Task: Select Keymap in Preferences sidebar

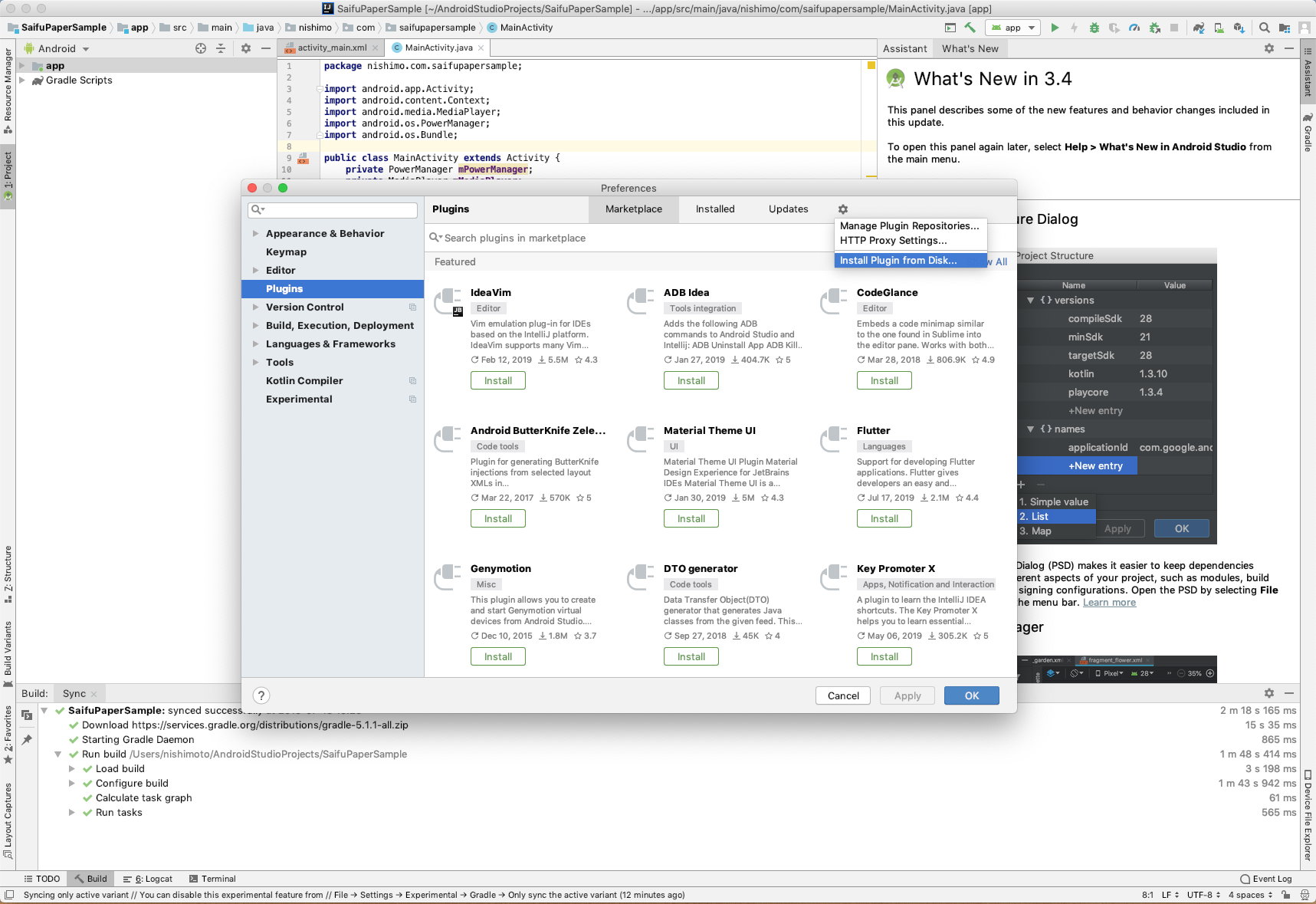Action: pyautogui.click(x=333, y=251)
